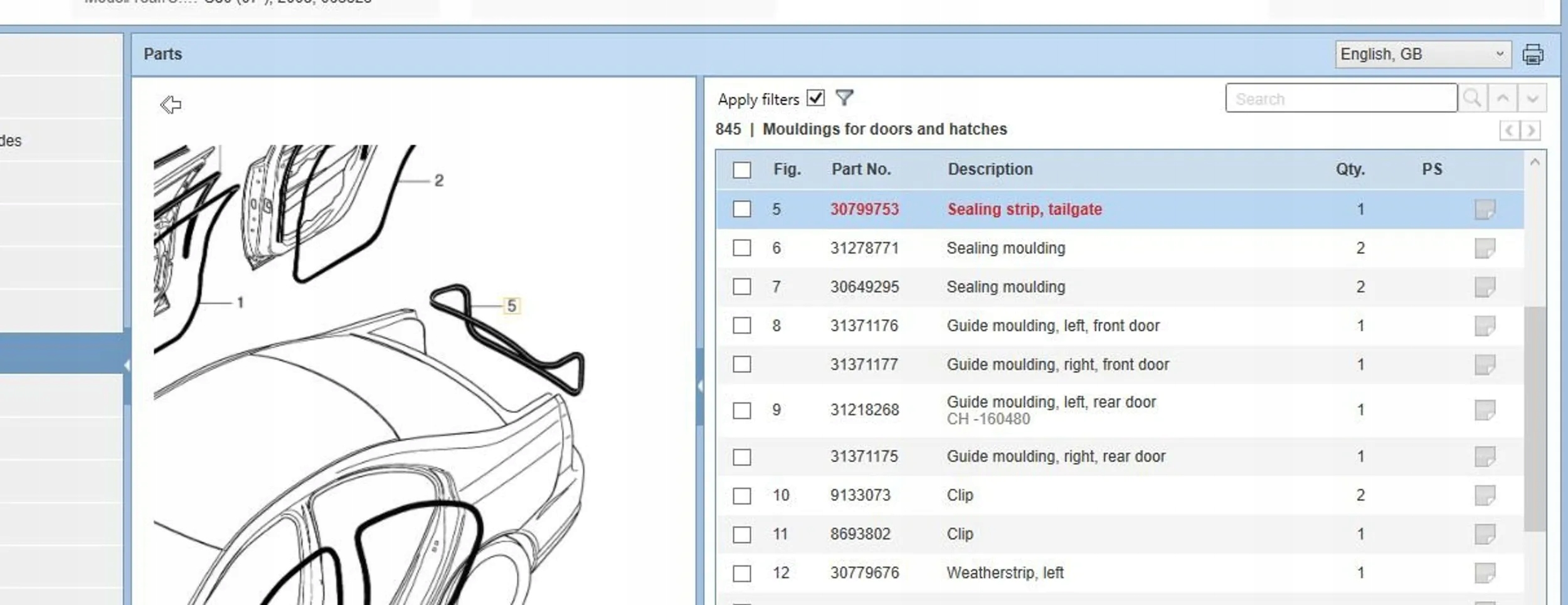
Task: Sort by the Fig. column header
Action: pyautogui.click(x=787, y=169)
